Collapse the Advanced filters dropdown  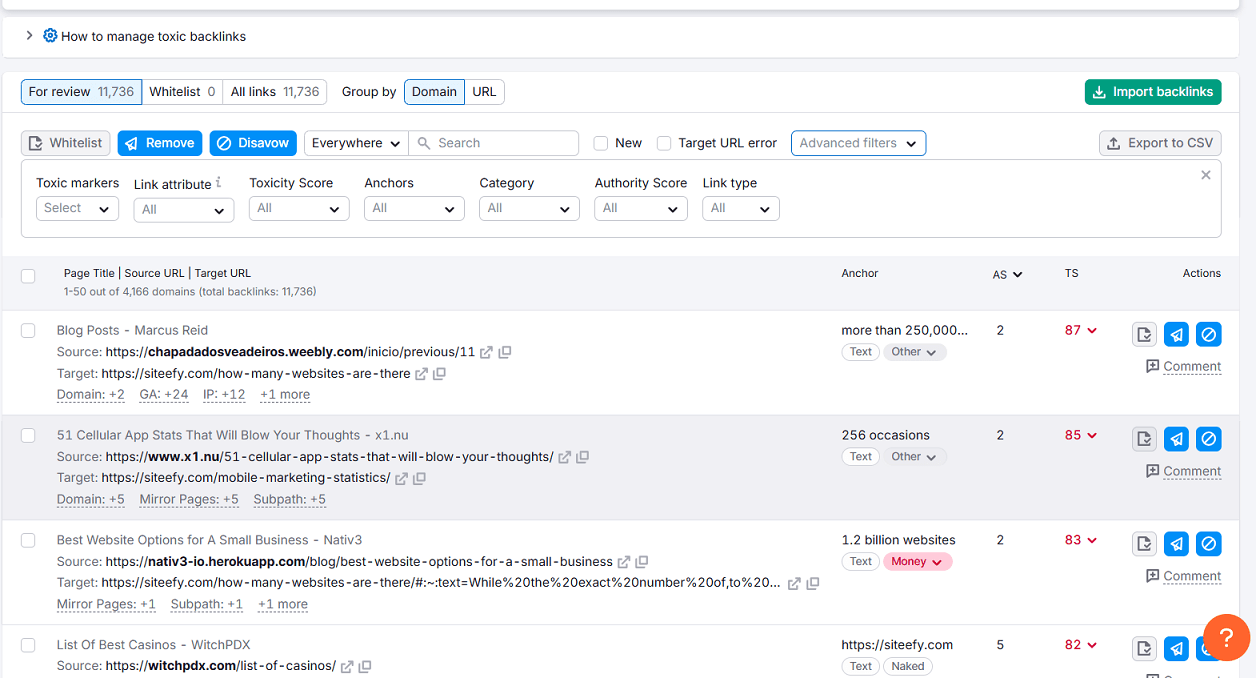coord(858,143)
